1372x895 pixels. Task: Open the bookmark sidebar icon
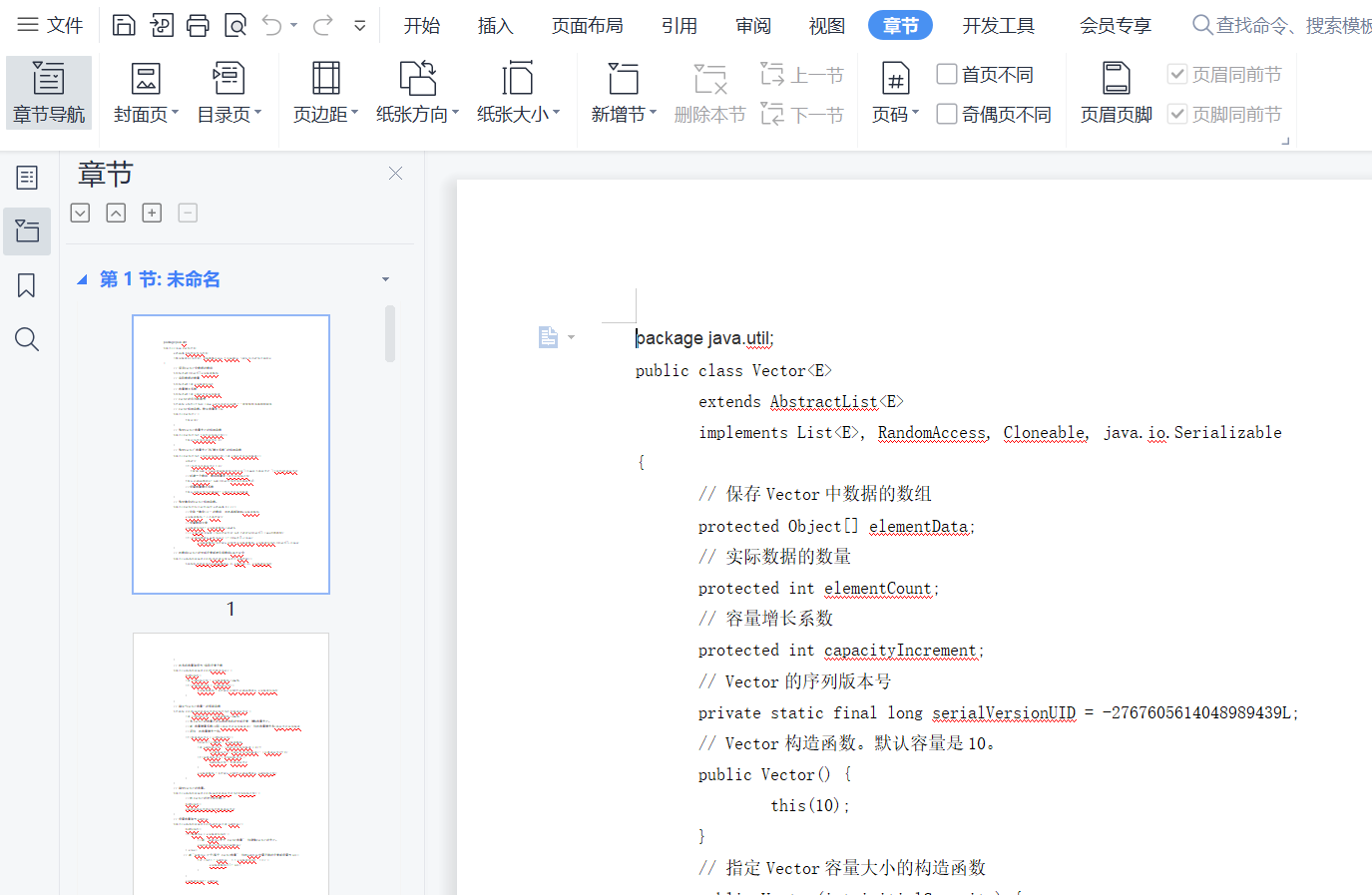coord(27,285)
